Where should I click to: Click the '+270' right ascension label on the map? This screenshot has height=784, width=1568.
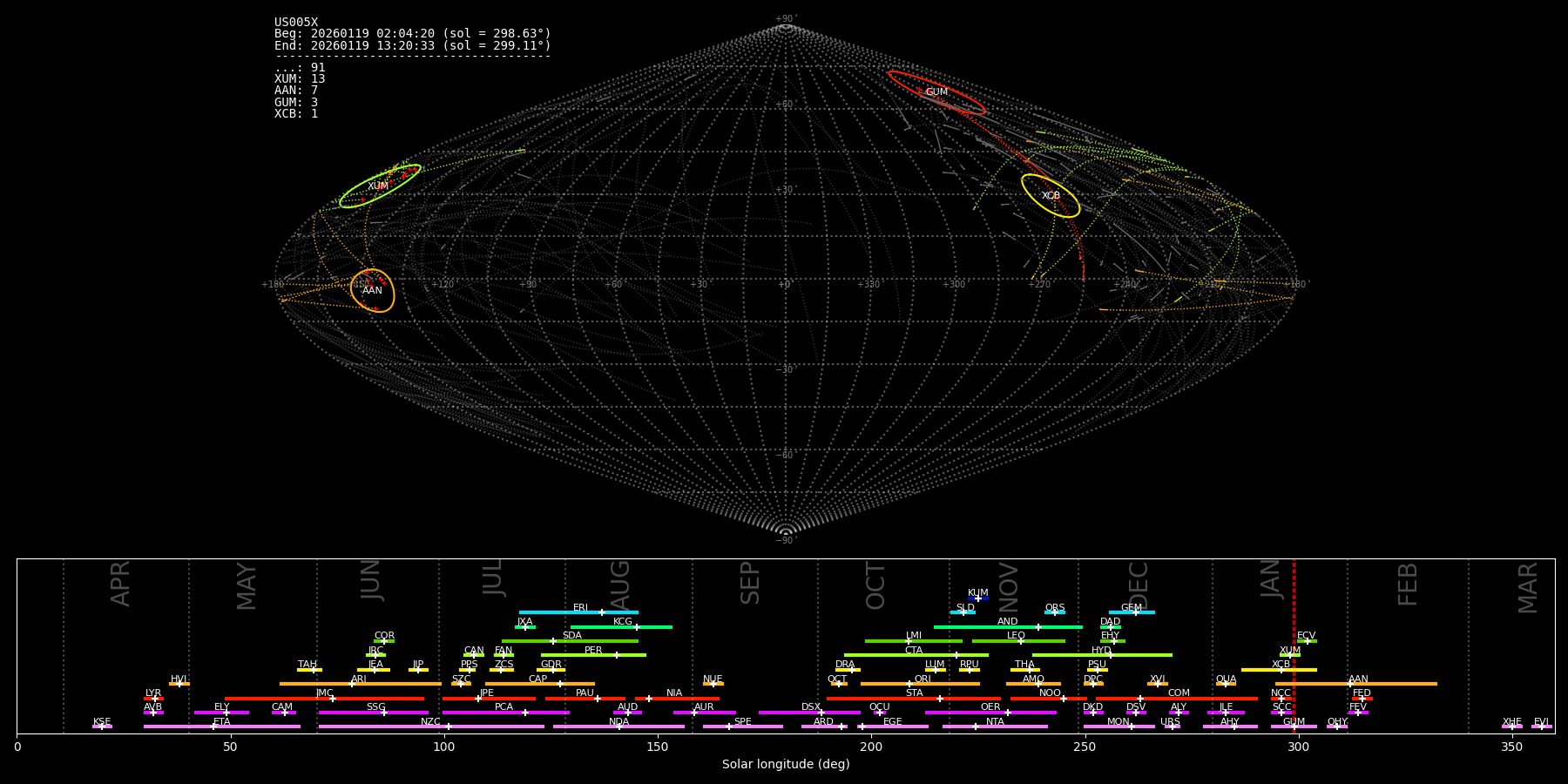point(1040,284)
